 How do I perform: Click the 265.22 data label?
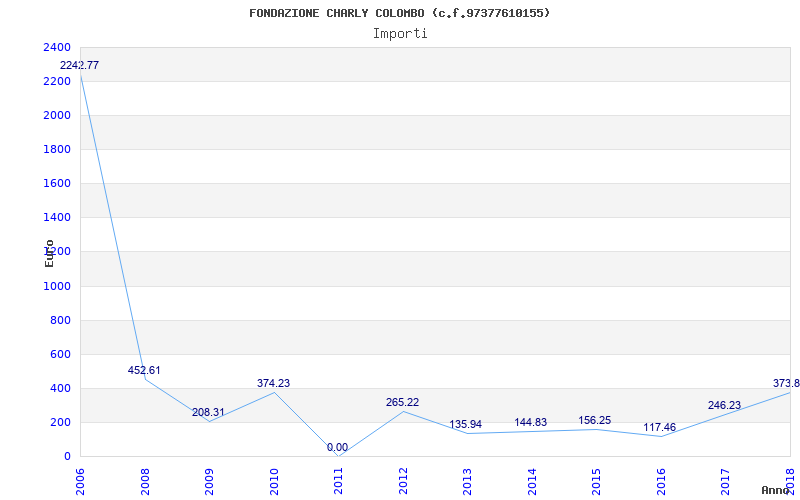coord(403,402)
